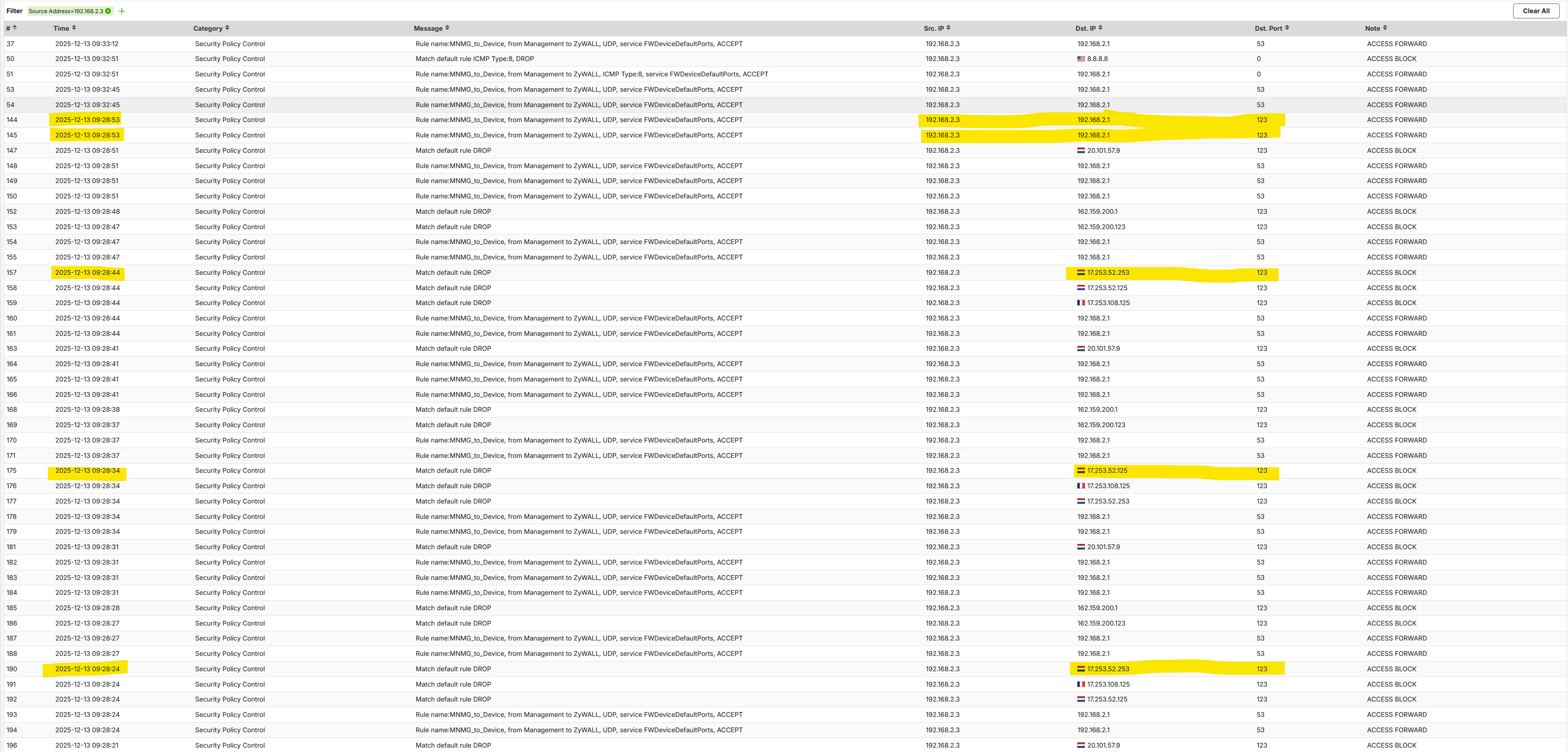
Task: Click highlighted destination 17.253.52.253 in row 157
Action: 1108,273
